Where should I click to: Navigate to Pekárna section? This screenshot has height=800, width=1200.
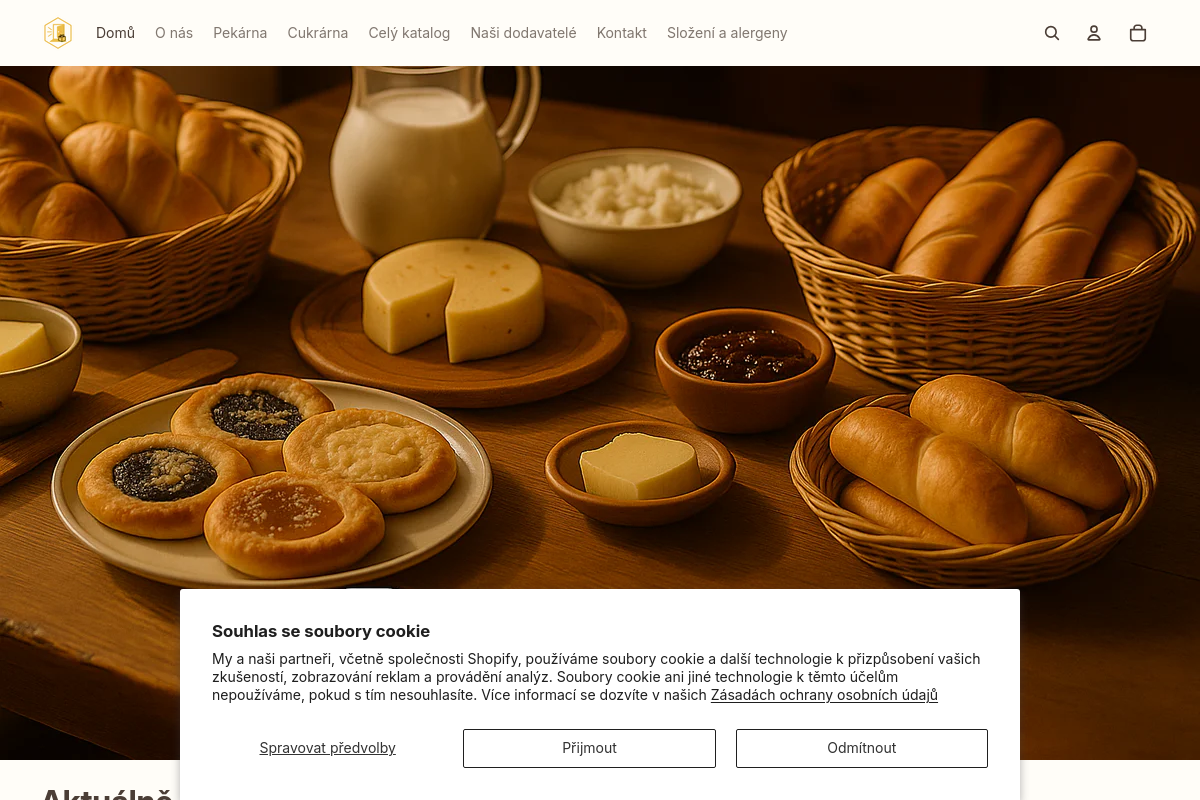coord(240,33)
